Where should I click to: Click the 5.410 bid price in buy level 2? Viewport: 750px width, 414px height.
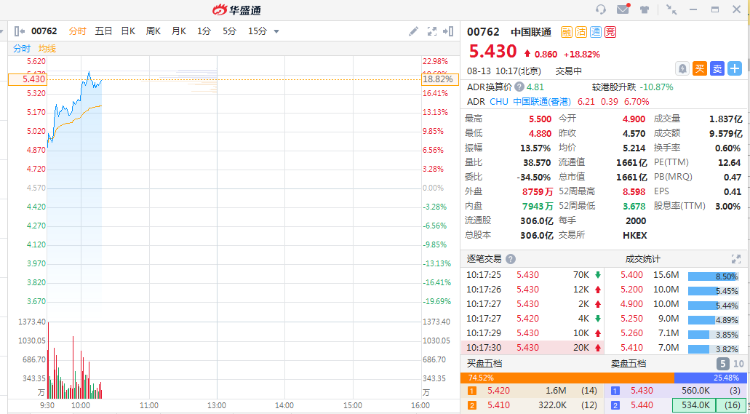(x=498, y=405)
